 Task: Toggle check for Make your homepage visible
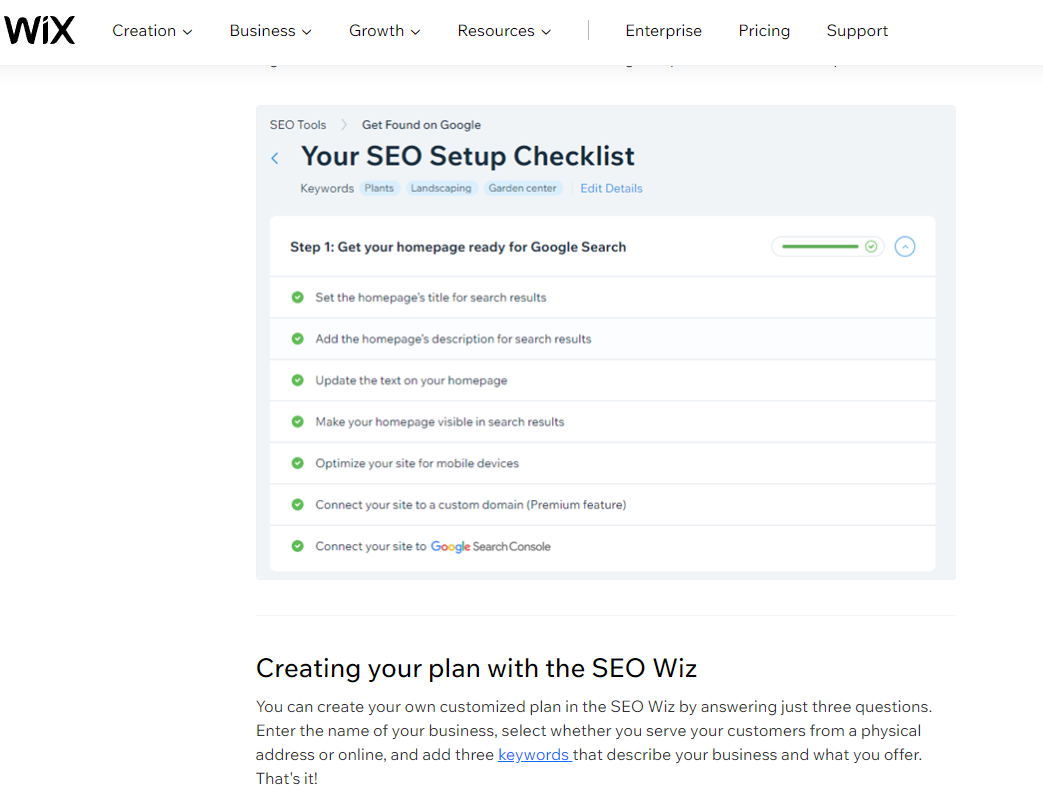pyautogui.click(x=297, y=422)
